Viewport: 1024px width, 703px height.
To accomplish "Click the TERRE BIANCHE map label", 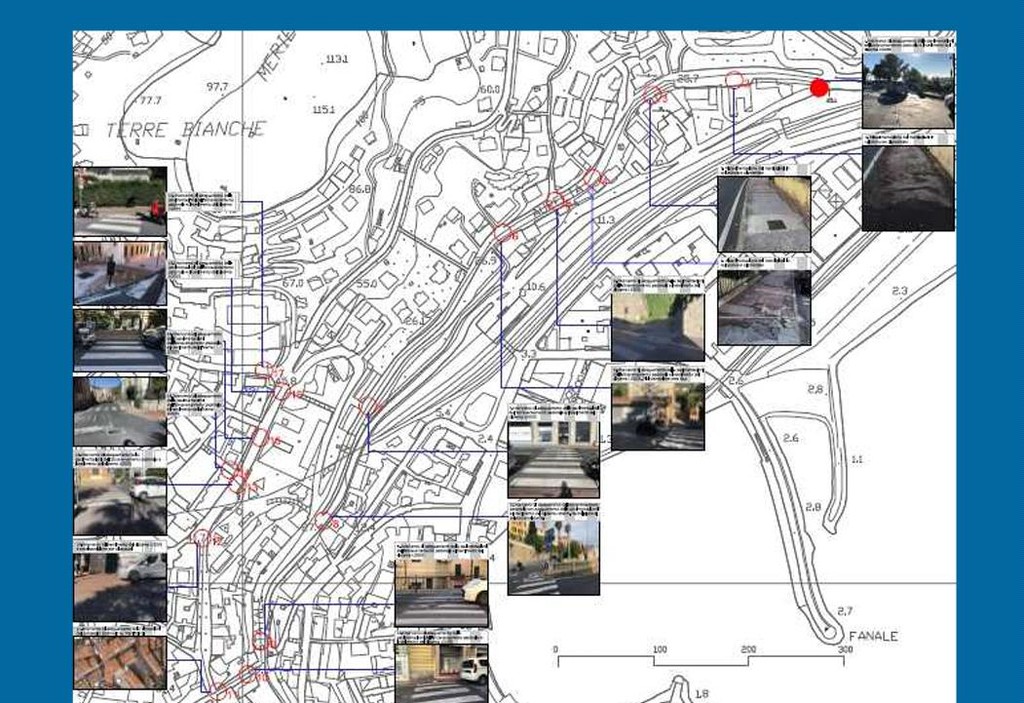I will tap(186, 130).
